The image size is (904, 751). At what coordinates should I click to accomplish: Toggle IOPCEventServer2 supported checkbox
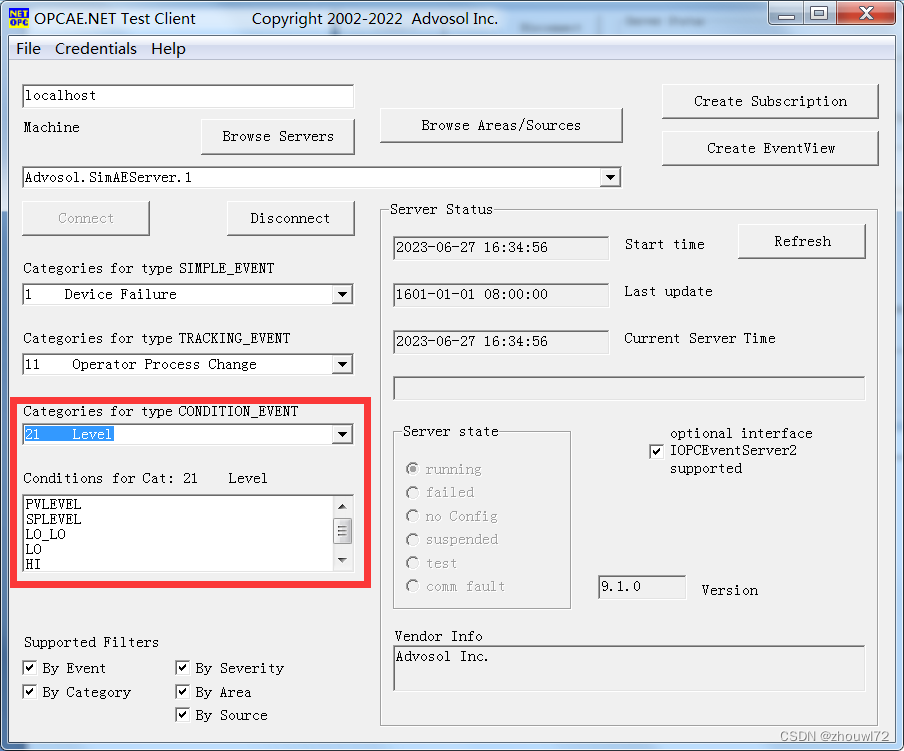(656, 451)
